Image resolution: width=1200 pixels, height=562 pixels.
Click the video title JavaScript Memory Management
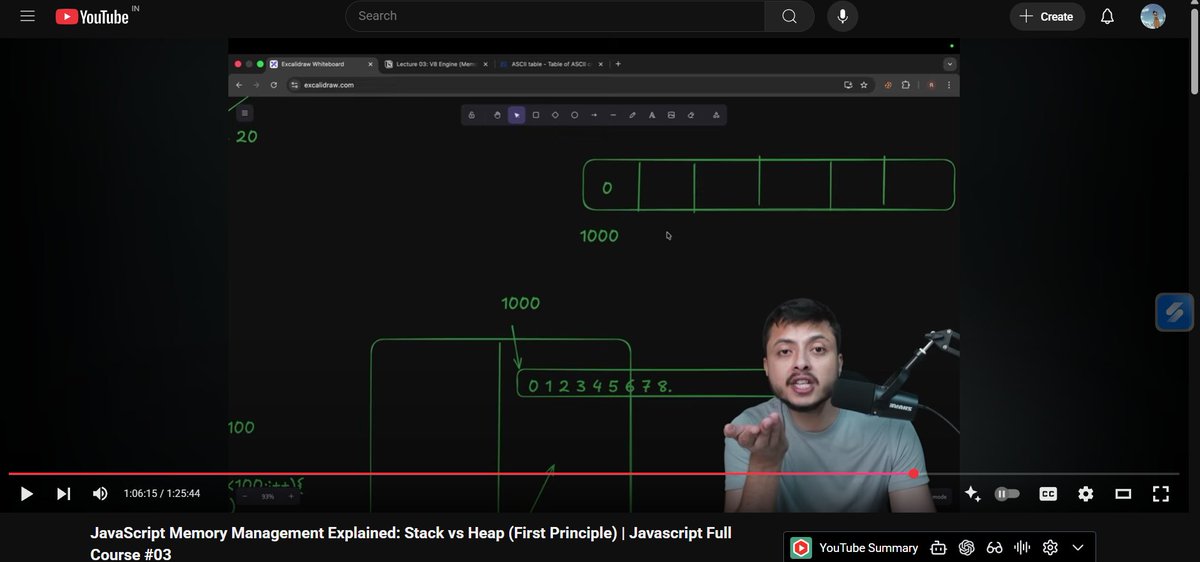pyautogui.click(x=411, y=543)
